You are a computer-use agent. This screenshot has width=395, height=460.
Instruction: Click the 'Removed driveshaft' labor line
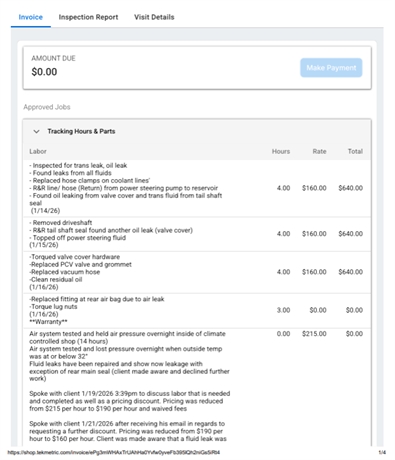61,223
